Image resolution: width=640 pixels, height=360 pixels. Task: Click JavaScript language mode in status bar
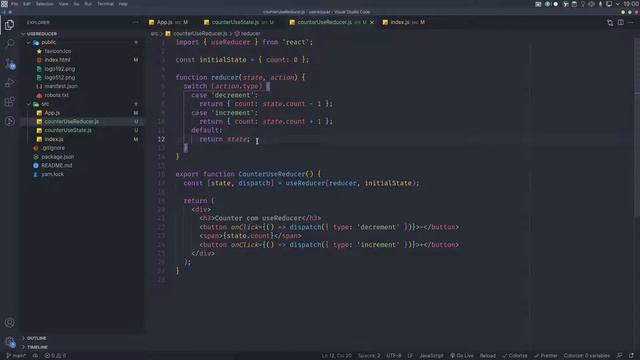click(x=431, y=356)
